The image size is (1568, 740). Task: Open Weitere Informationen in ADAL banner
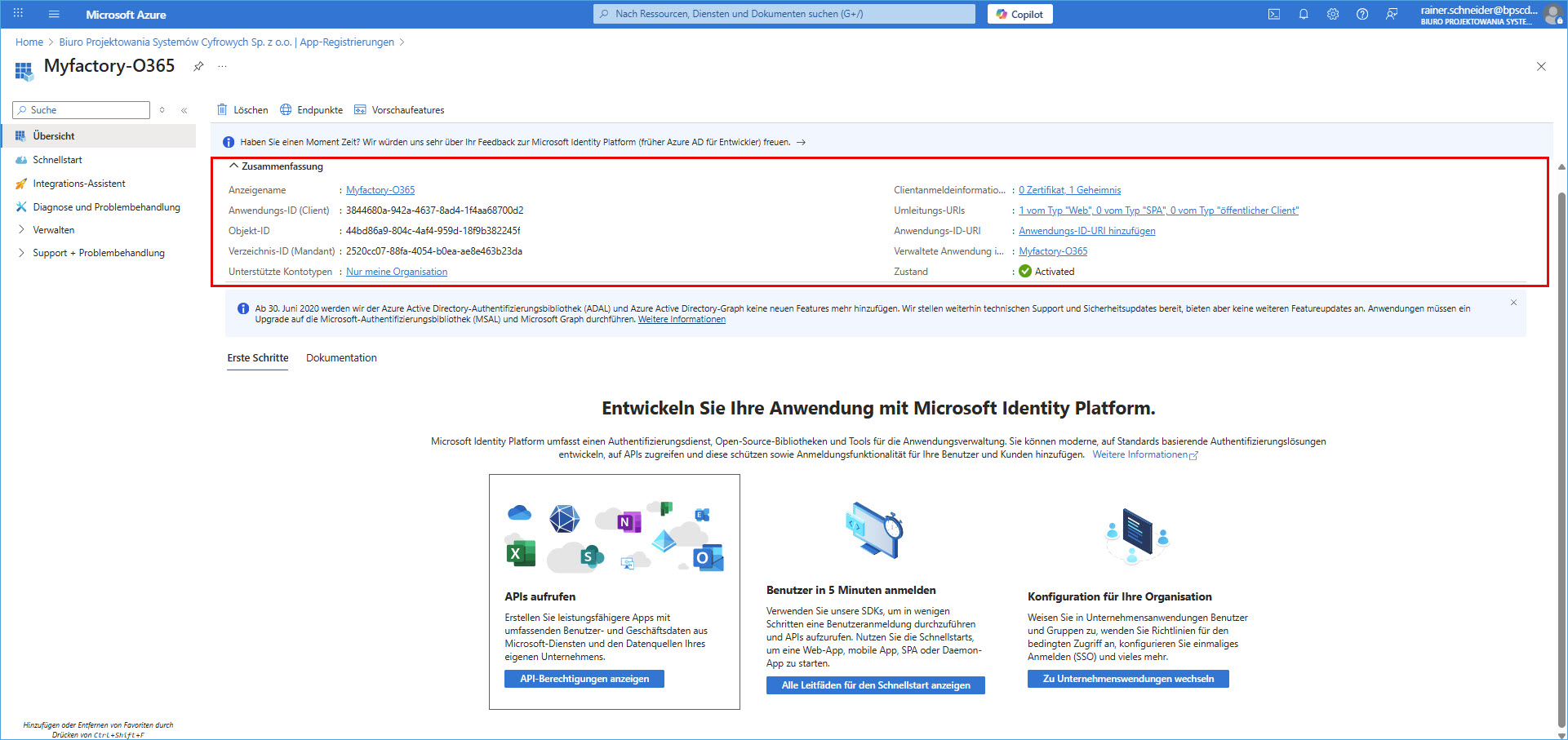(x=682, y=320)
